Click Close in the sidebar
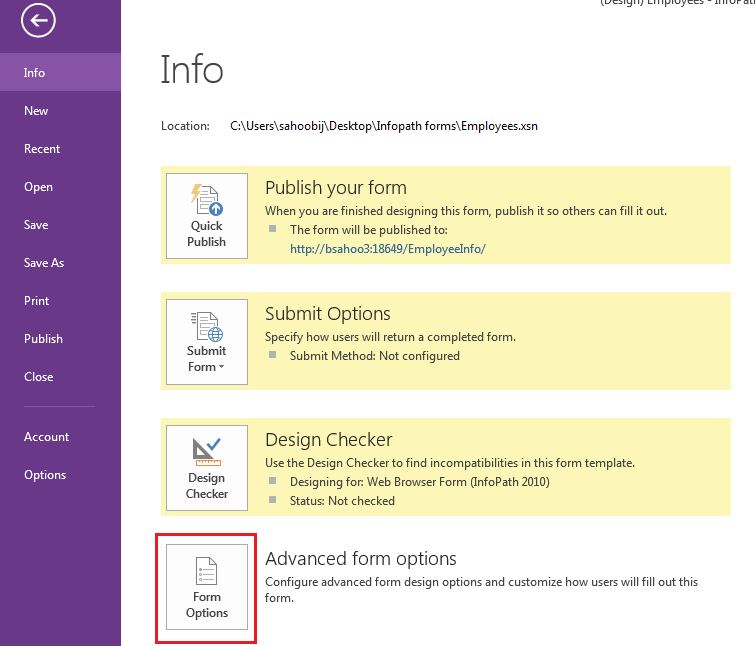The image size is (755, 646). [60, 376]
